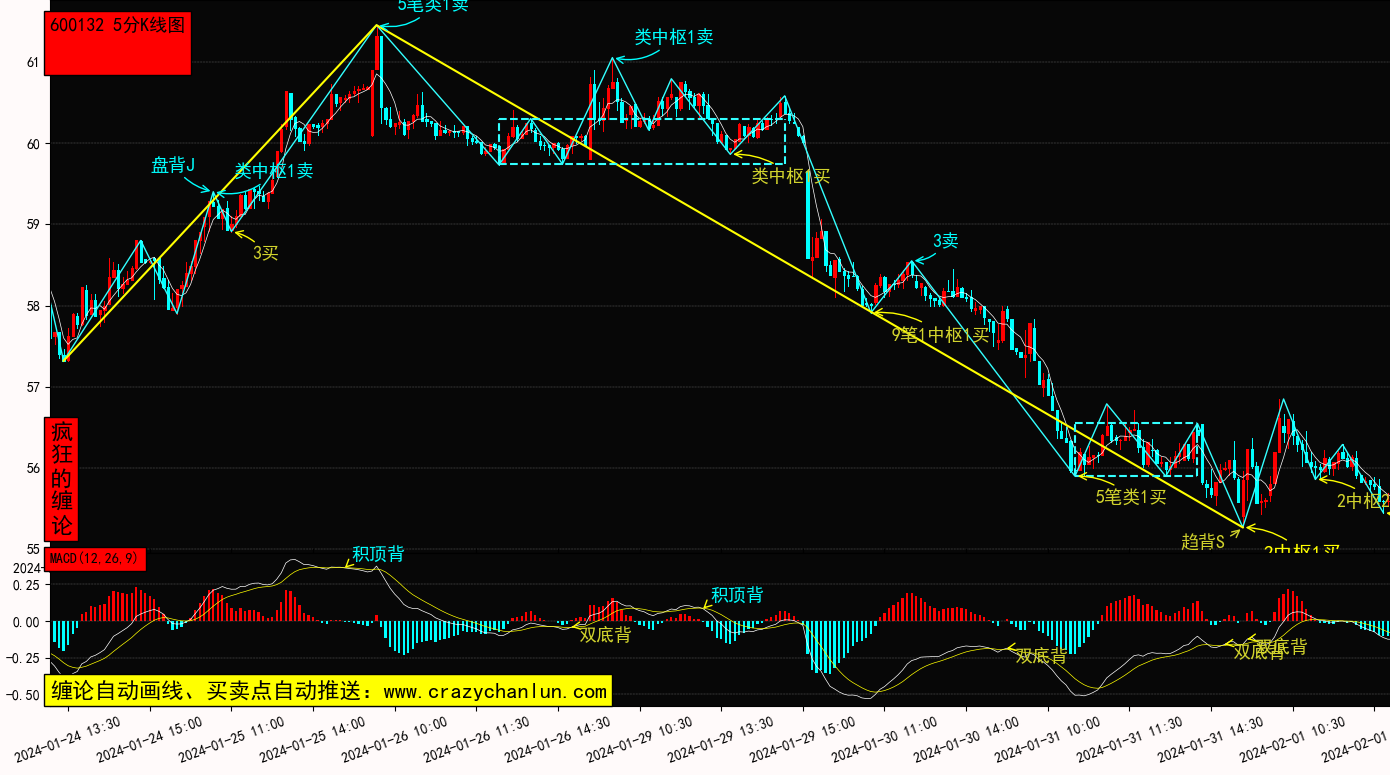Select the 趋背S divergence marker
Image resolution: width=1390 pixels, height=775 pixels.
click(1203, 542)
